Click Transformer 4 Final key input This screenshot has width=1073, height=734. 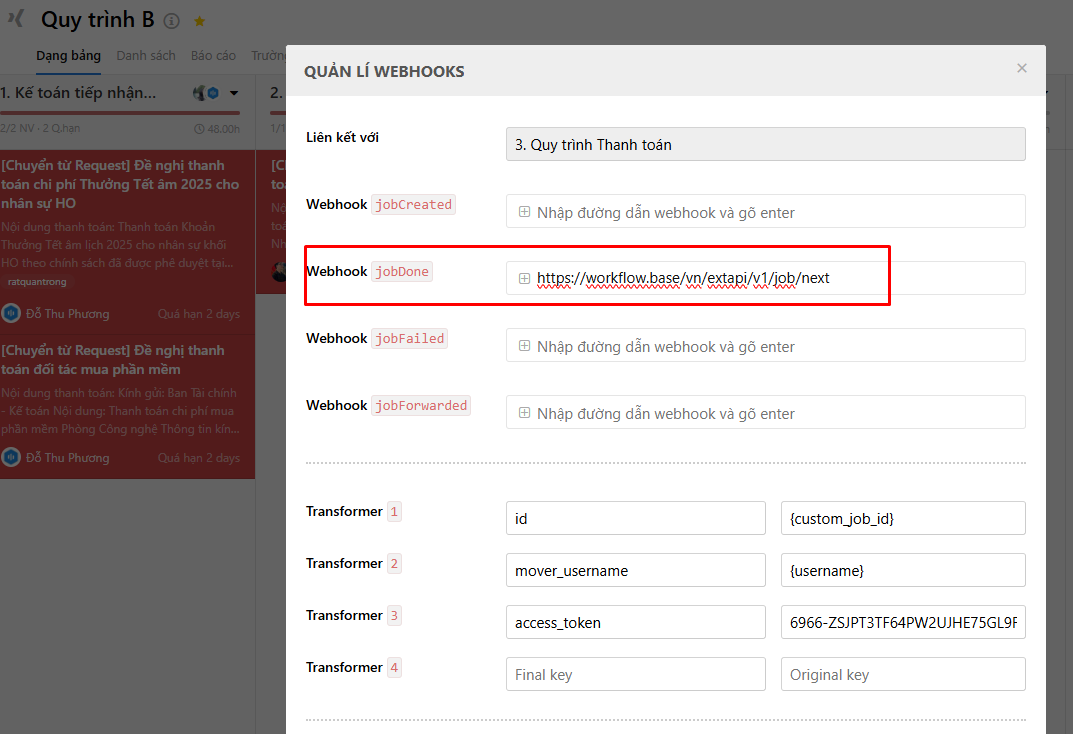[635, 674]
